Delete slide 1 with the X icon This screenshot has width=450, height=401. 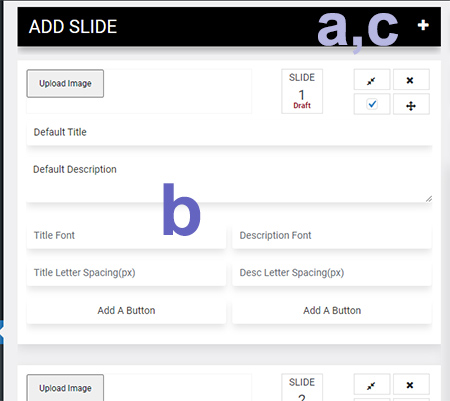(x=411, y=80)
